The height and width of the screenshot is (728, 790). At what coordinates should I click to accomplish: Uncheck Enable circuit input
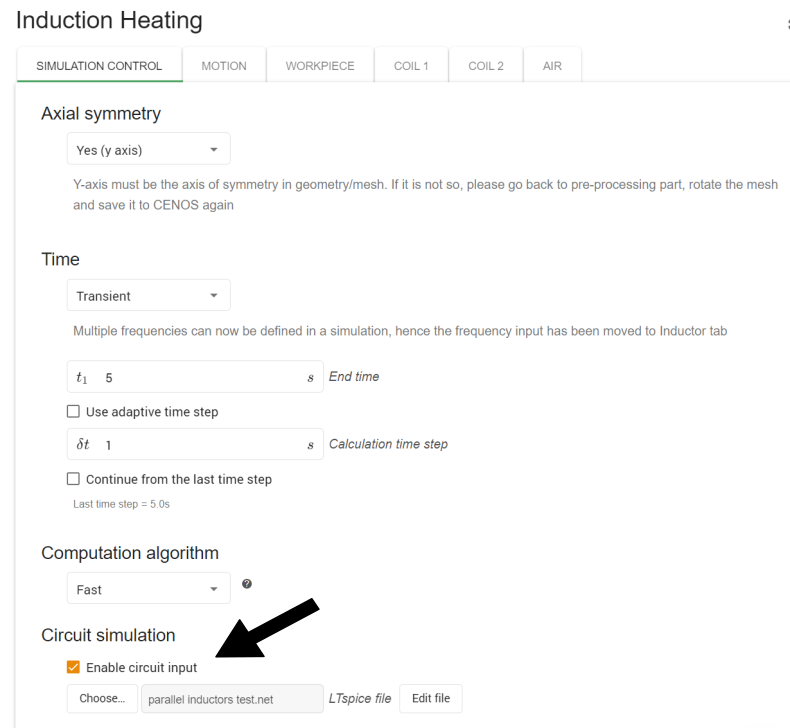(x=73, y=667)
